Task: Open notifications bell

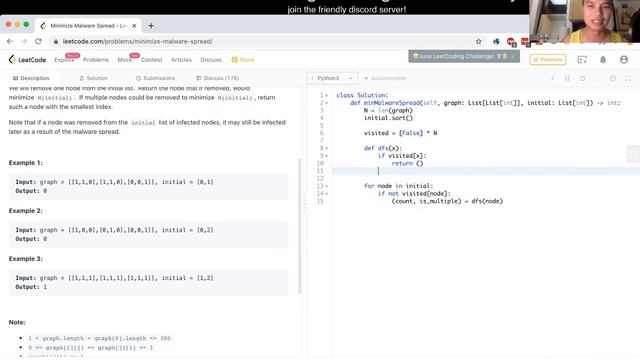Action: 603,60
